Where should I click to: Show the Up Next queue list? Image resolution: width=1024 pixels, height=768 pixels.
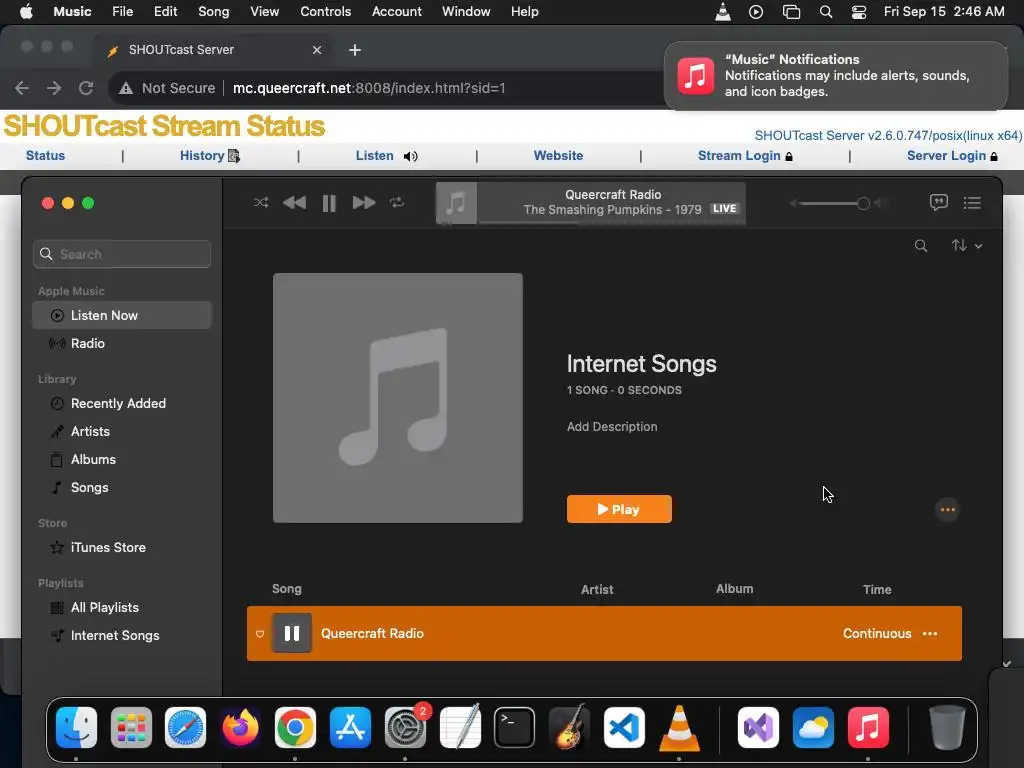coord(972,203)
